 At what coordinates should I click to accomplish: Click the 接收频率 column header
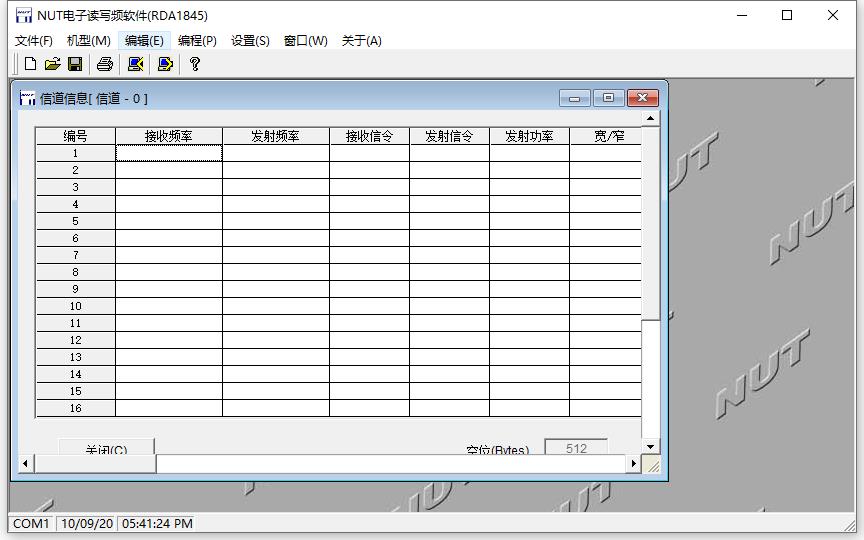point(169,136)
